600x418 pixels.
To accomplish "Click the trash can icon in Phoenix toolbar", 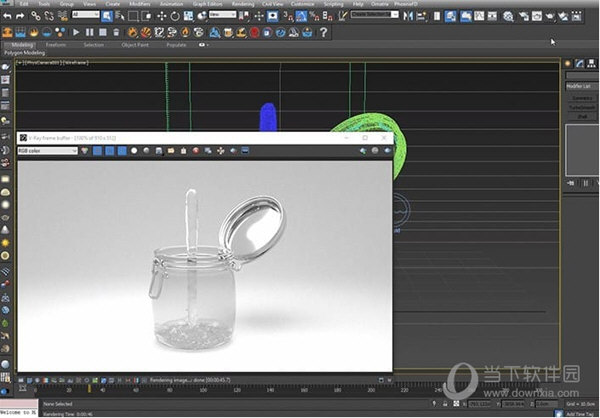I will [x=116, y=33].
